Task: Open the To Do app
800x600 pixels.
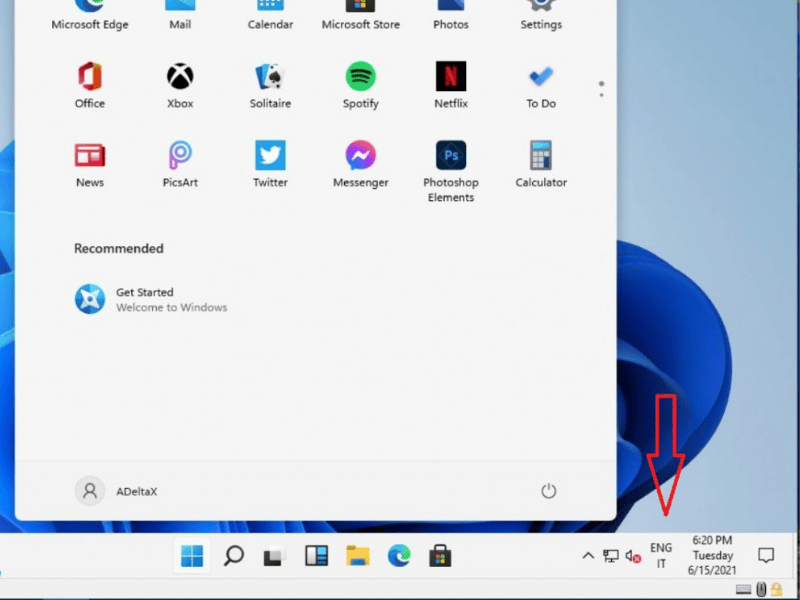Action: 541,77
